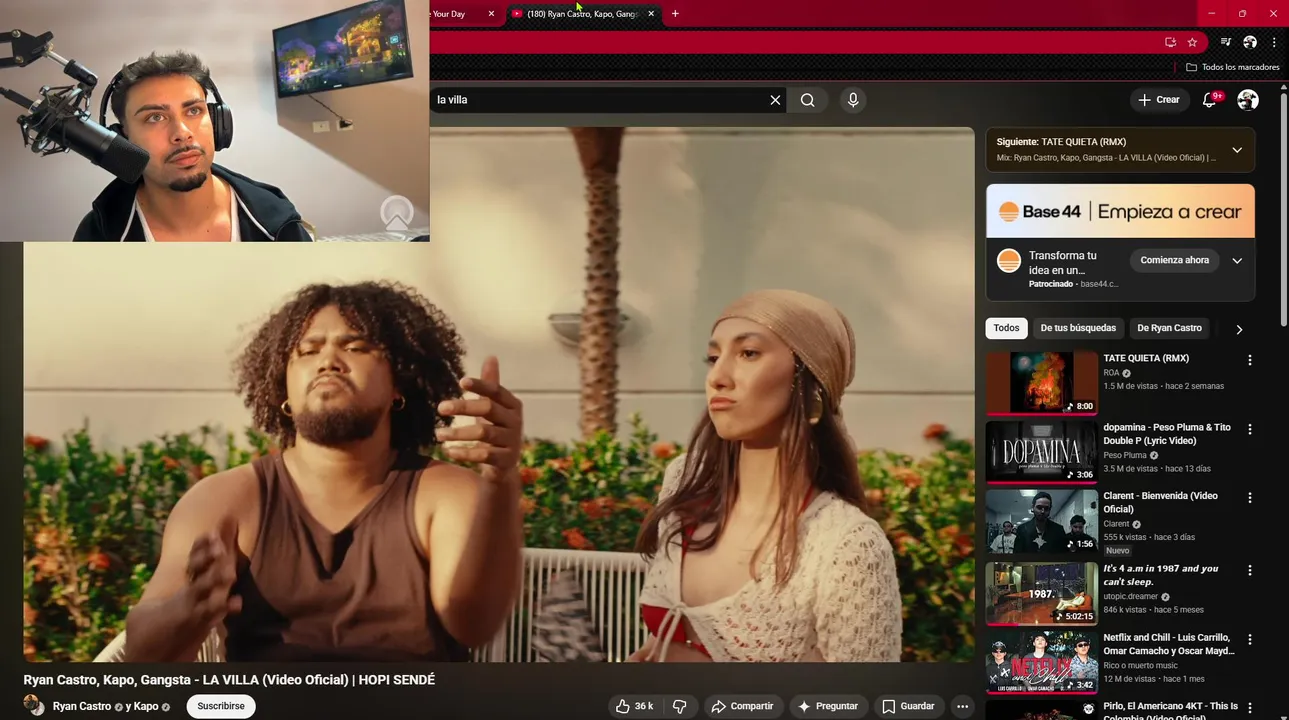Open 'Kapo' channel name link
This screenshot has height=720, width=1289.
click(146, 706)
